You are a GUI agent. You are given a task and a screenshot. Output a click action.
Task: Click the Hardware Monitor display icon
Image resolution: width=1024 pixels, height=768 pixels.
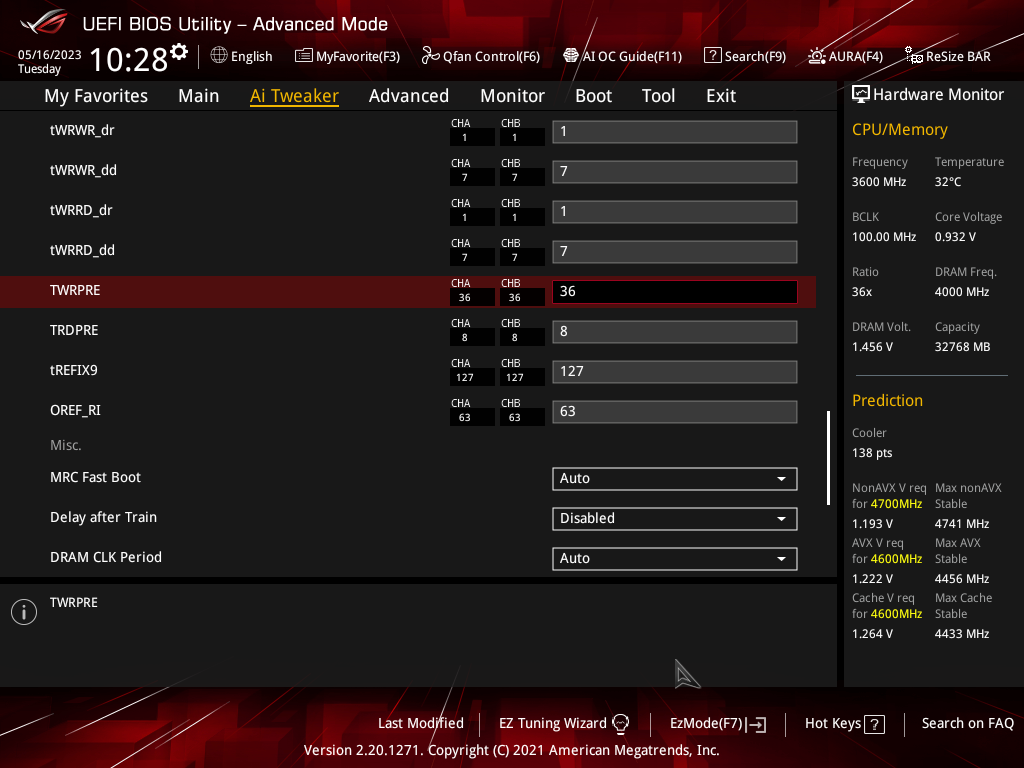click(x=861, y=95)
